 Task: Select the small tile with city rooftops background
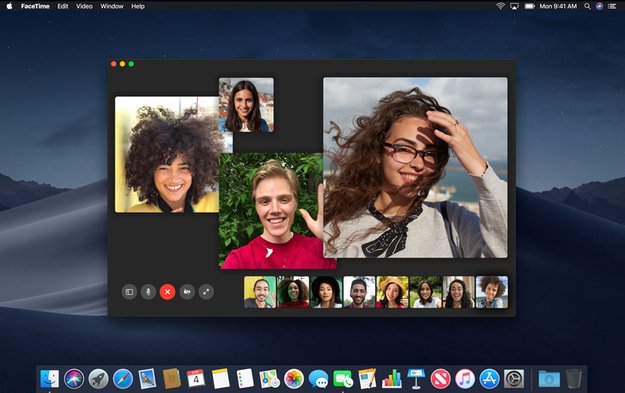point(246,105)
